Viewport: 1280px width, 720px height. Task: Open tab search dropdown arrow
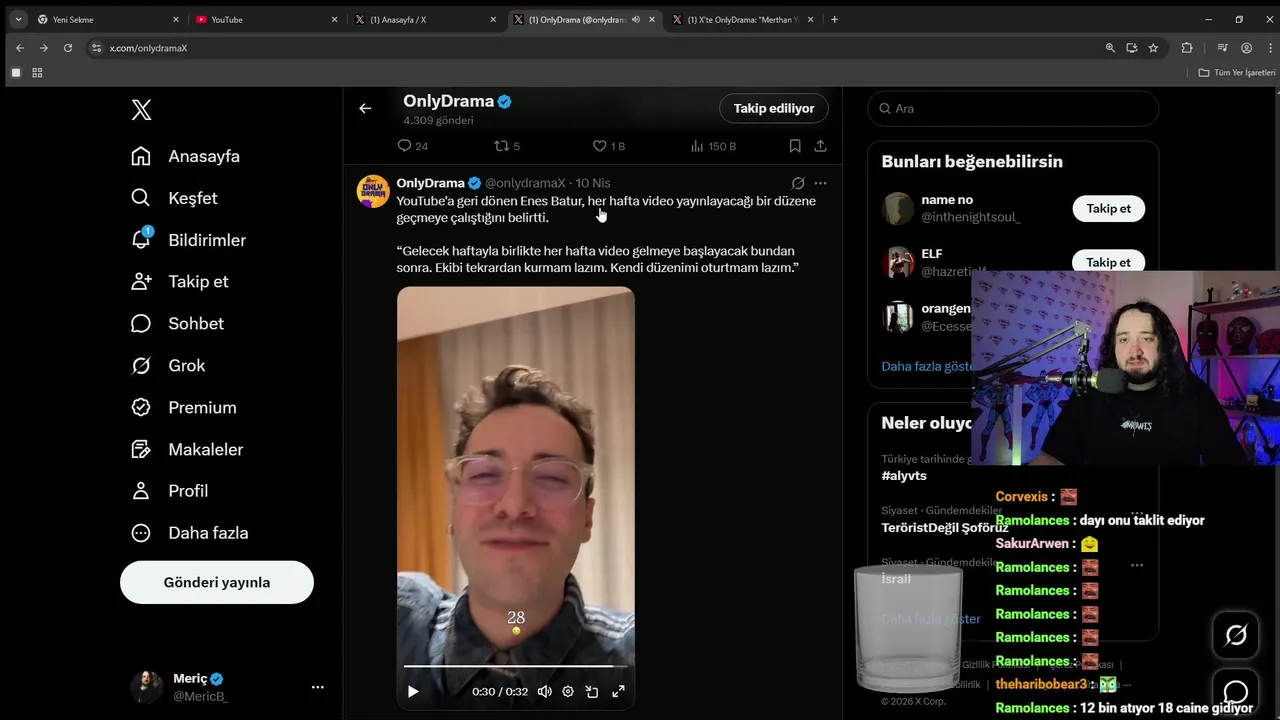click(x=18, y=19)
